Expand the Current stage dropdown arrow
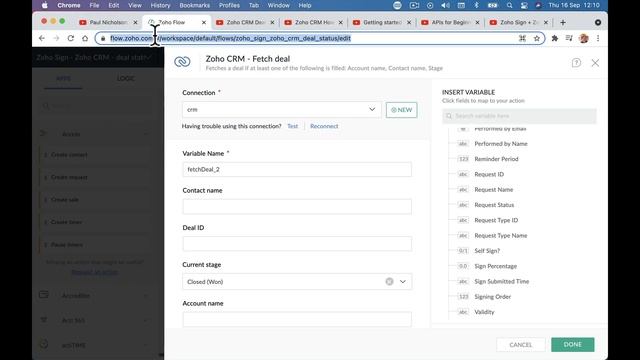 pyautogui.click(x=403, y=282)
